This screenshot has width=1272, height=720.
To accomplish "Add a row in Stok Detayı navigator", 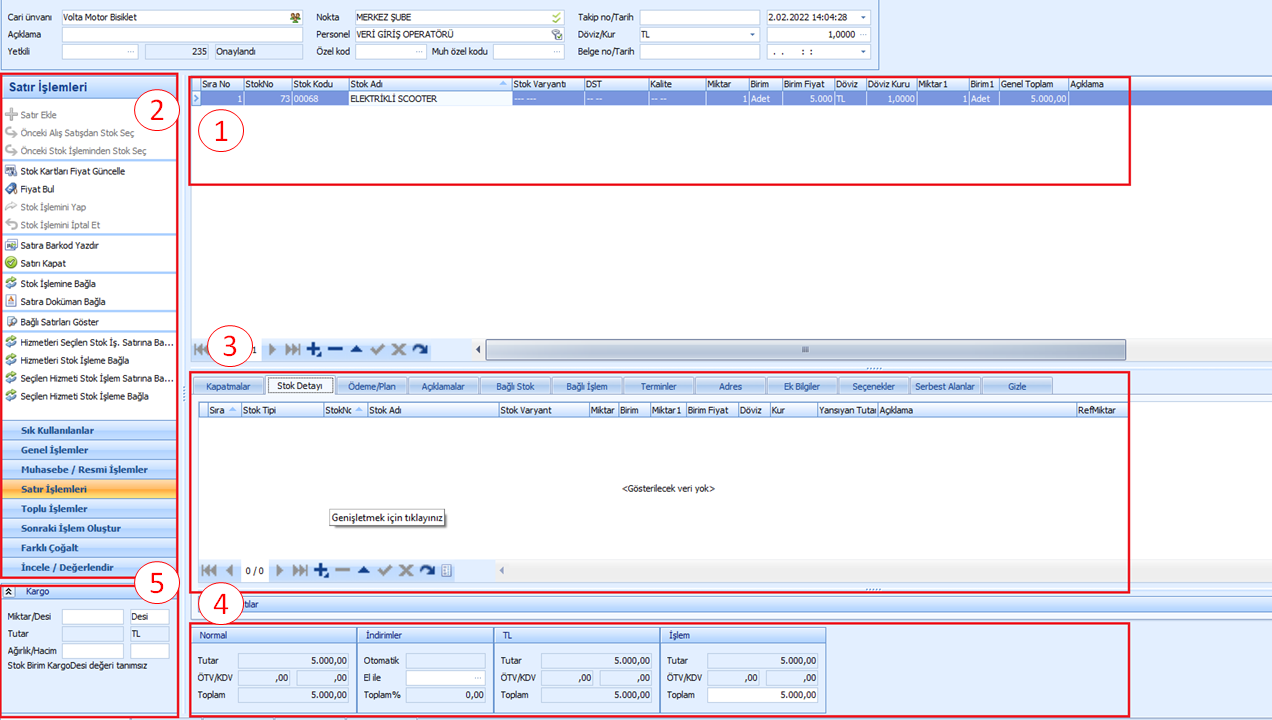I will tap(321, 570).
